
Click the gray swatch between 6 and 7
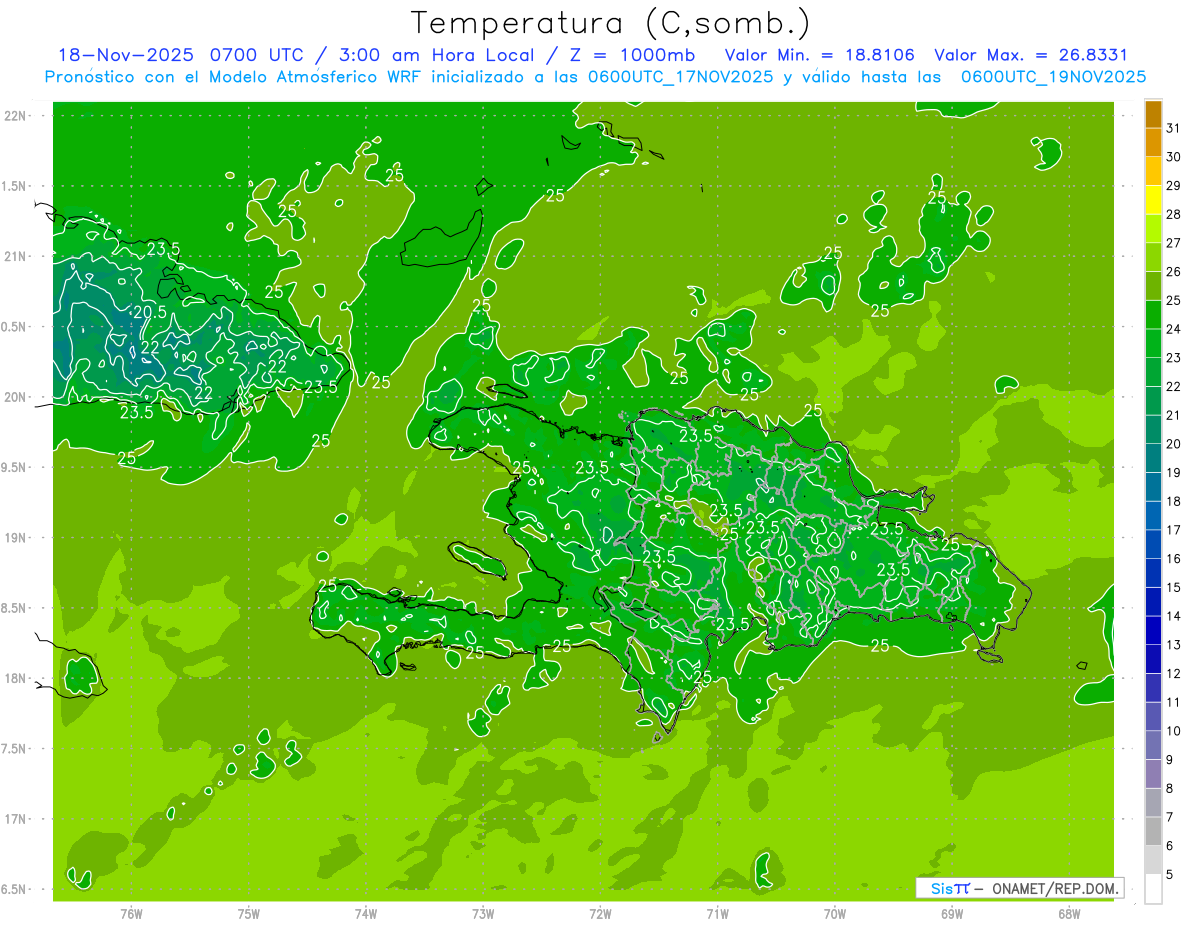coord(1153,831)
